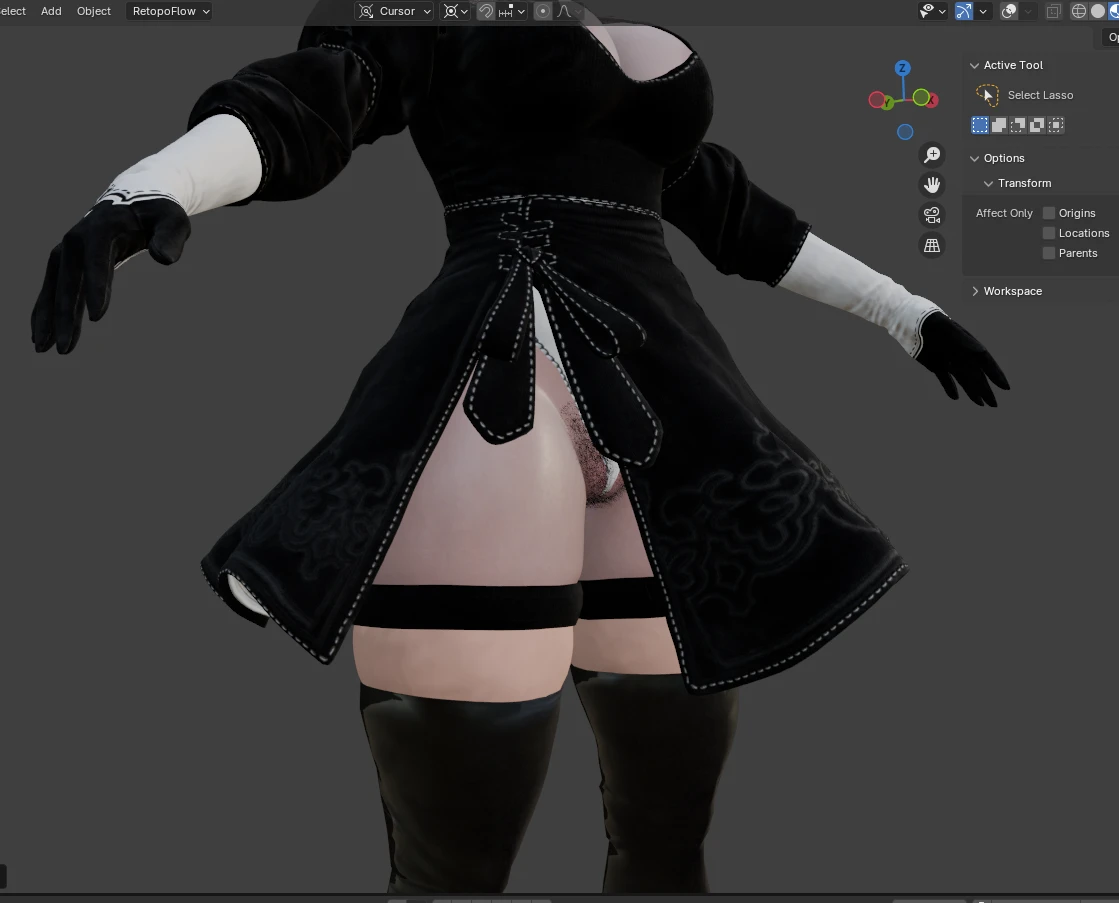Toggle snapping magnet icon
Image resolution: width=1119 pixels, height=903 pixels.
click(x=485, y=11)
